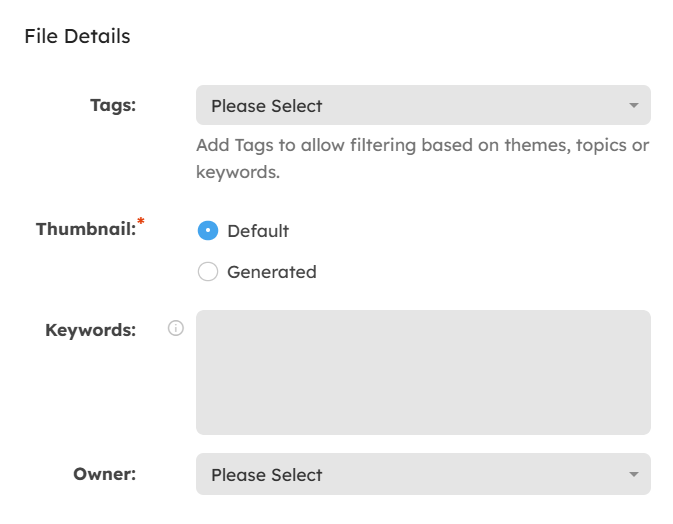Click the 'File Details' section heading
This screenshot has height=524, width=673.
click(77, 37)
